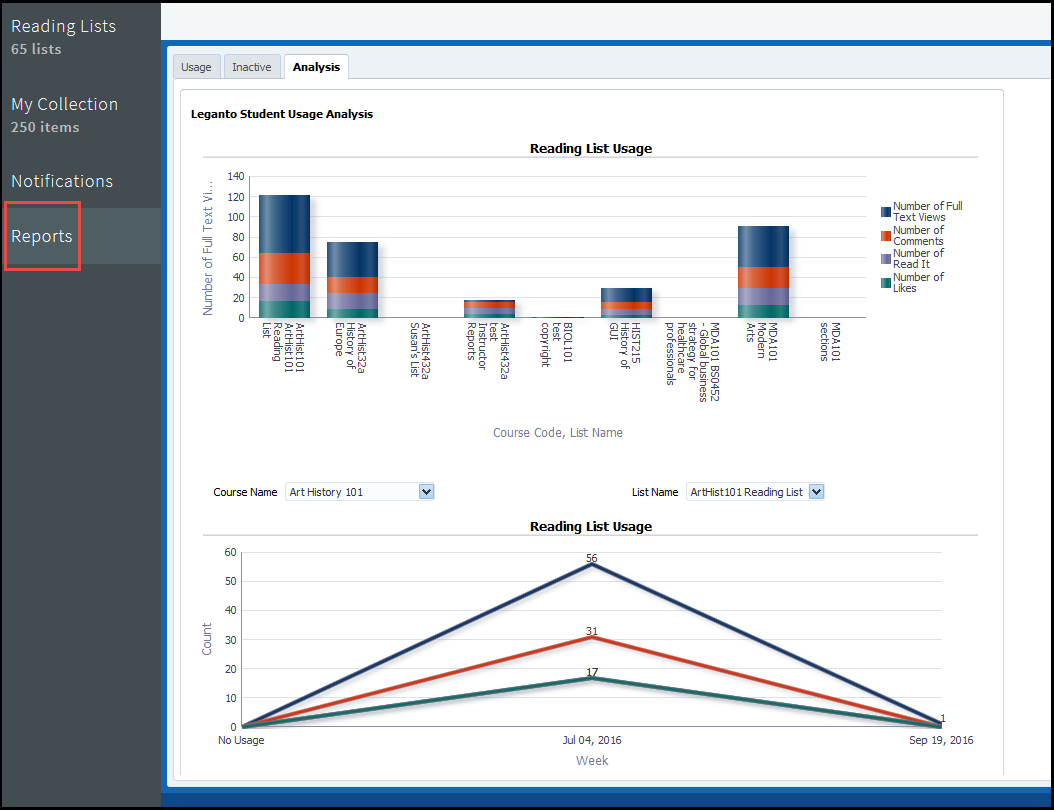Image resolution: width=1054 pixels, height=810 pixels.
Task: Click the ArtHist32a History of Europe bar
Action: [x=352, y=280]
